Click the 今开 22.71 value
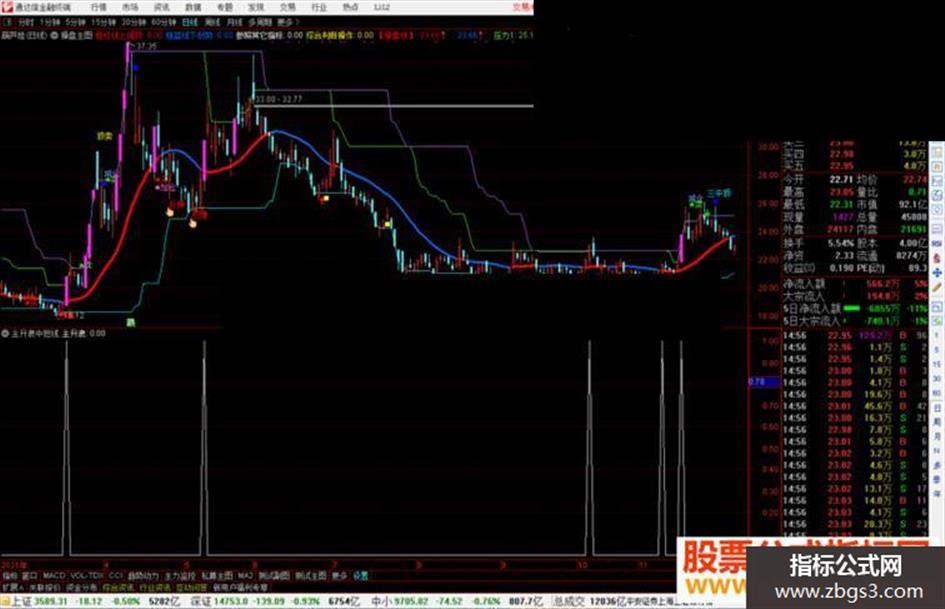 pyautogui.click(x=841, y=180)
